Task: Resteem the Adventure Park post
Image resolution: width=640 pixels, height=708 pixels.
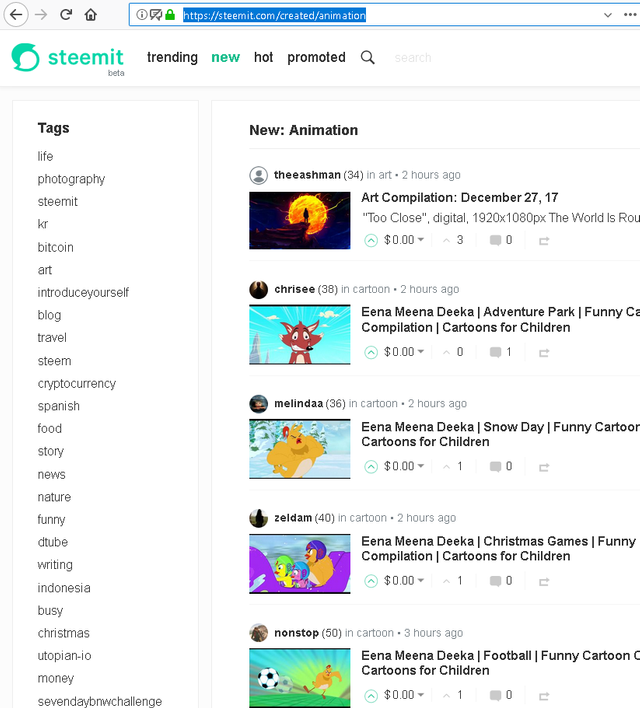Action: pos(544,353)
